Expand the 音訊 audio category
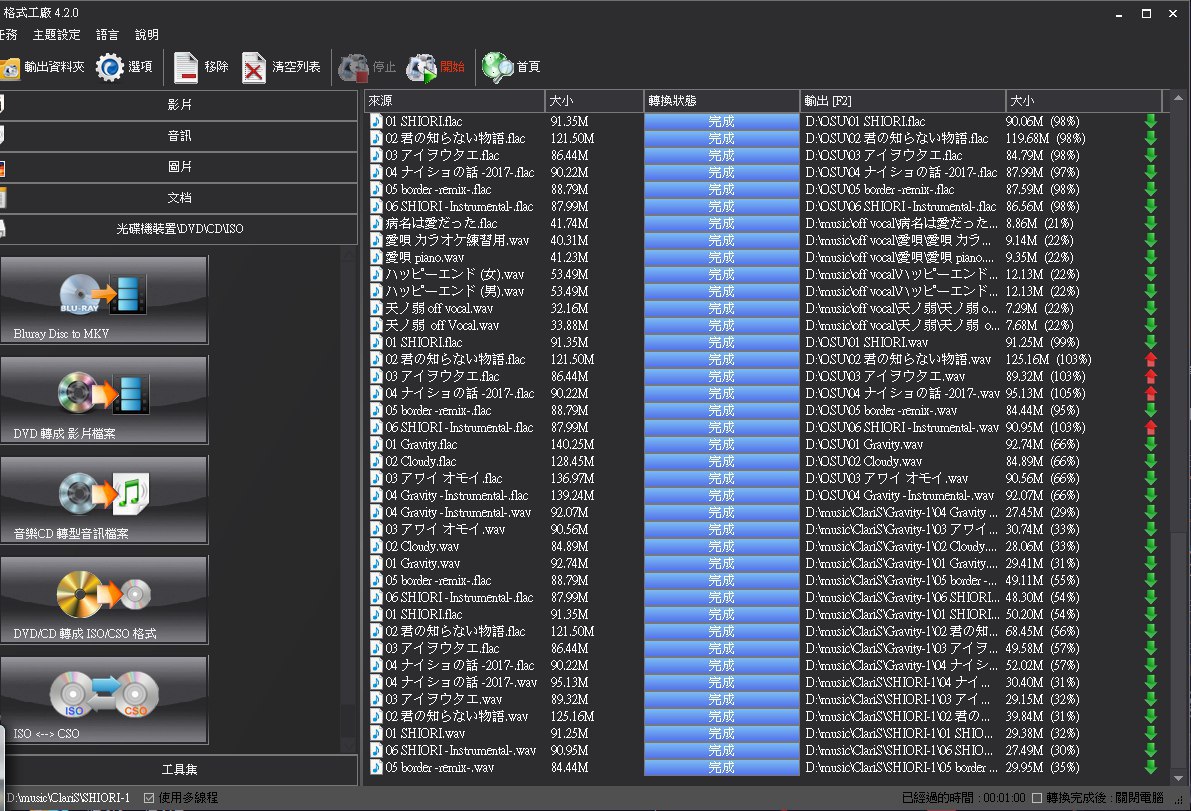 (180, 136)
